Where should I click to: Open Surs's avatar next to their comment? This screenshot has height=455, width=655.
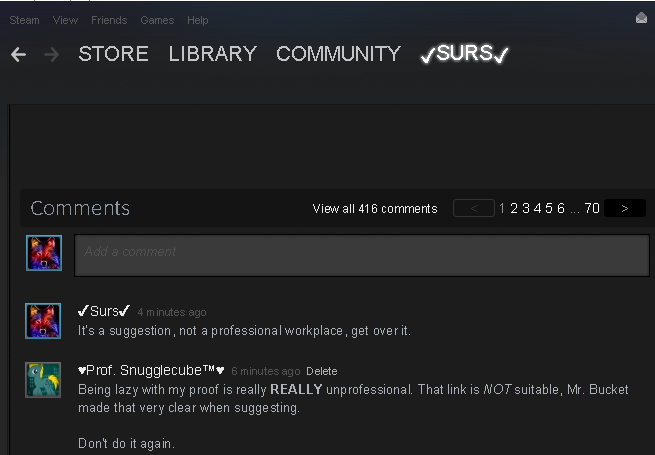(x=43, y=321)
